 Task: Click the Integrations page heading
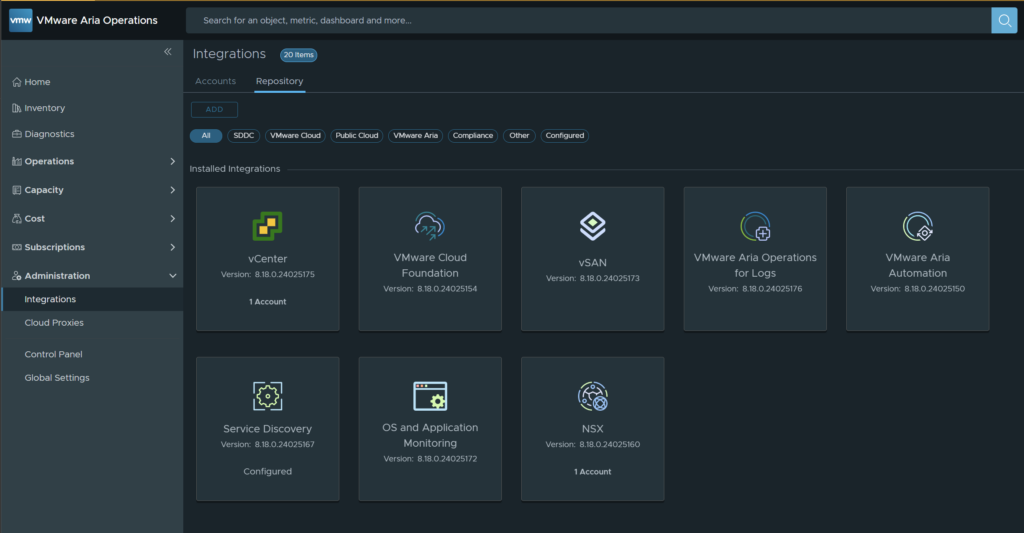coord(229,54)
